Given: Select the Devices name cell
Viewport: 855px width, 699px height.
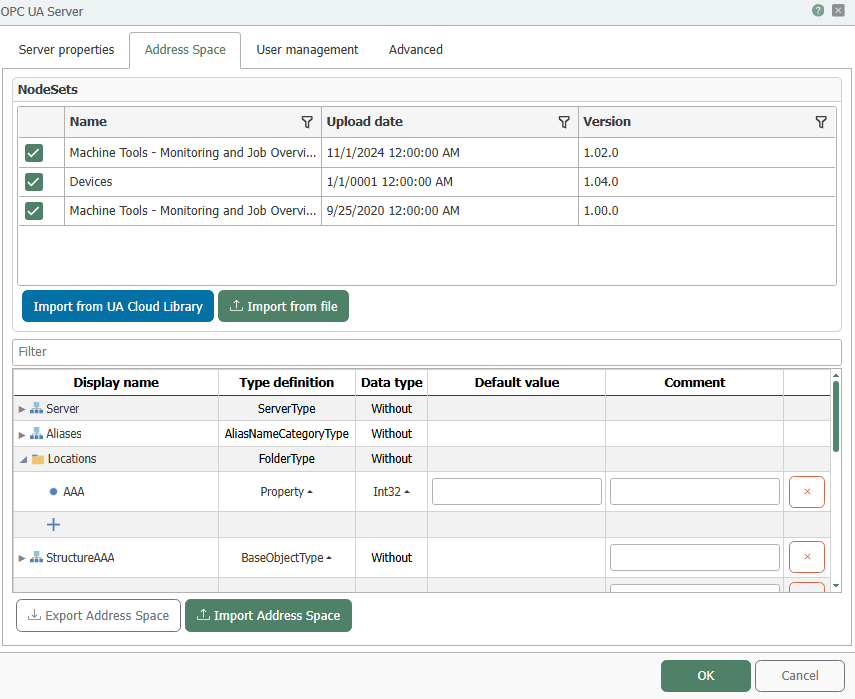Looking at the screenshot, I should [x=193, y=182].
